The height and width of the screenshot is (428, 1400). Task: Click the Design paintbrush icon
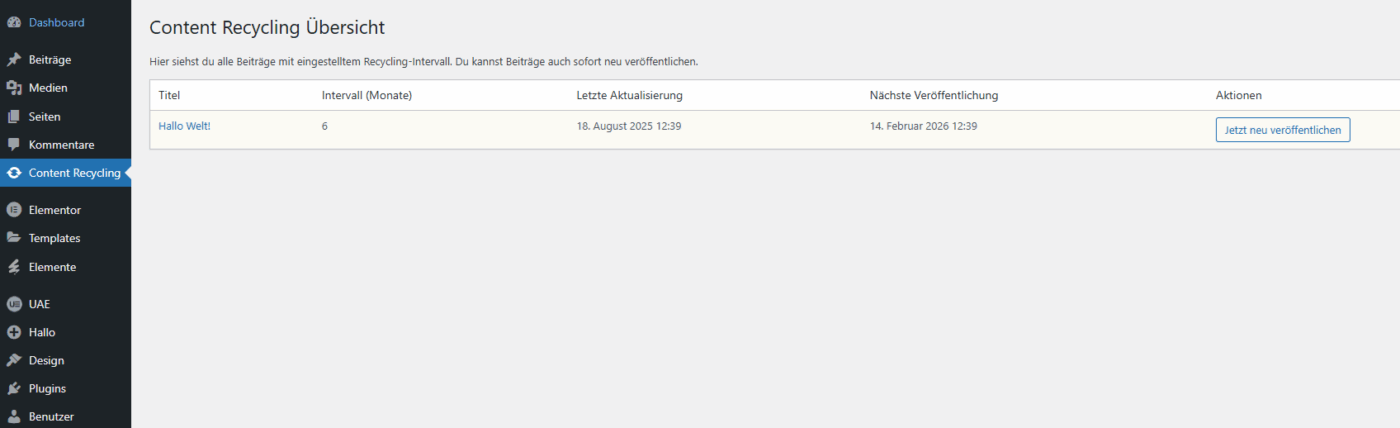tap(14, 360)
